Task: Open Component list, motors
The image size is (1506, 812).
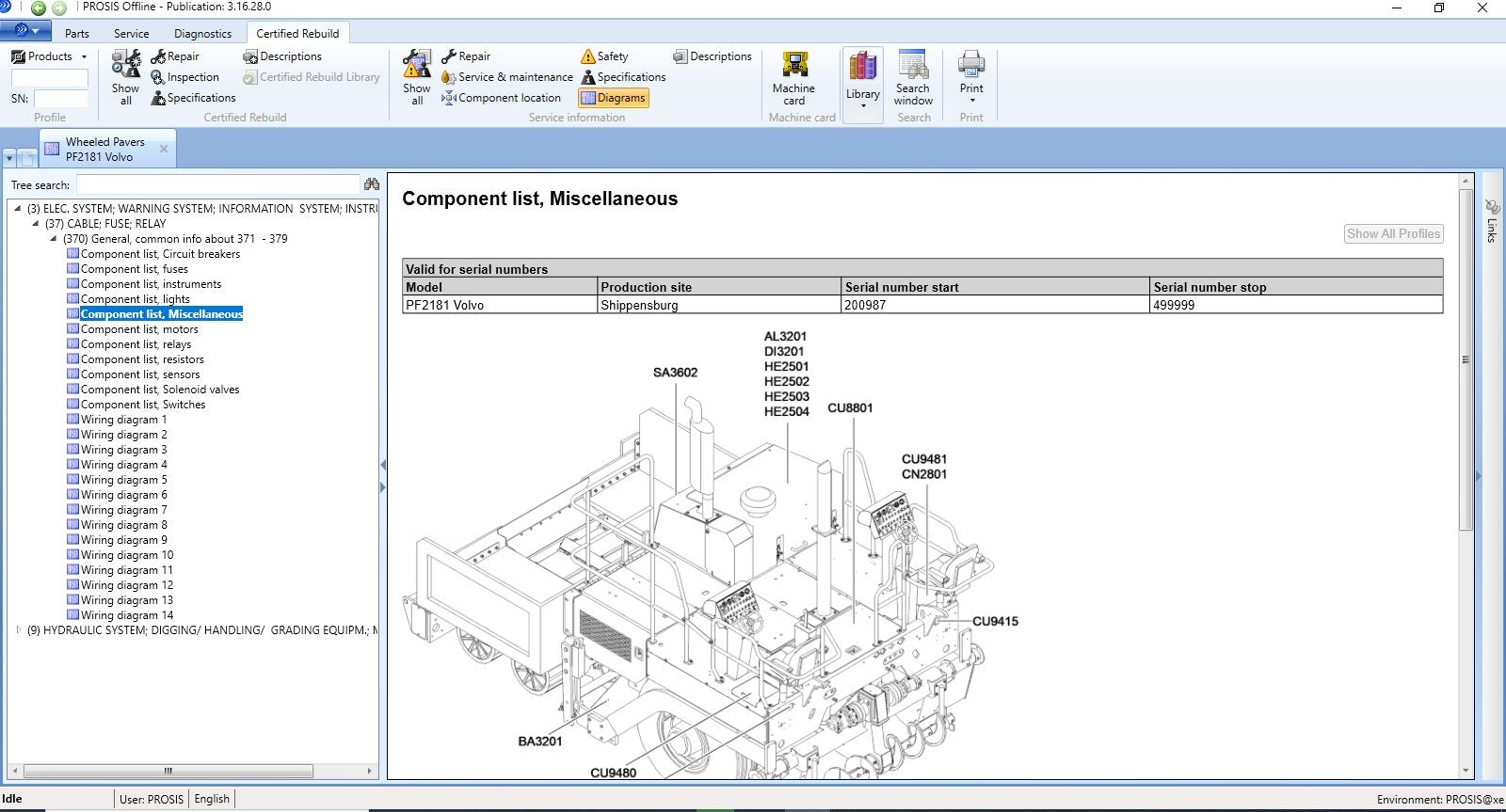Action: (x=139, y=329)
